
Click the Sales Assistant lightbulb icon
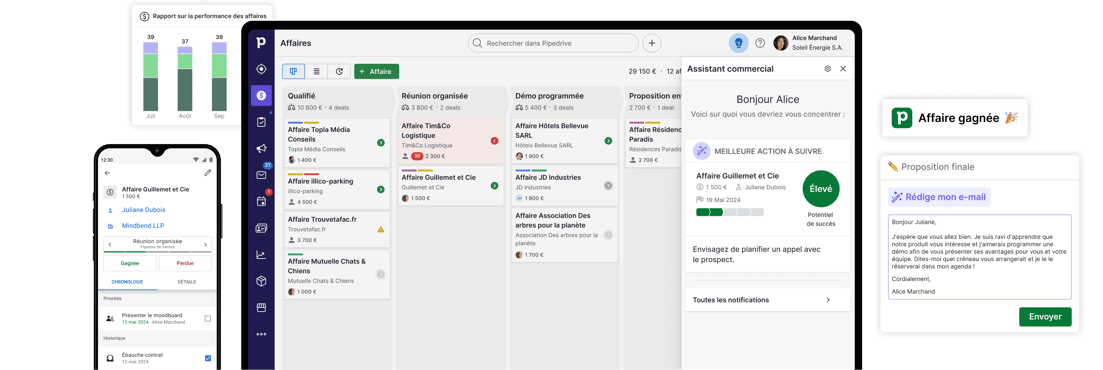click(739, 43)
